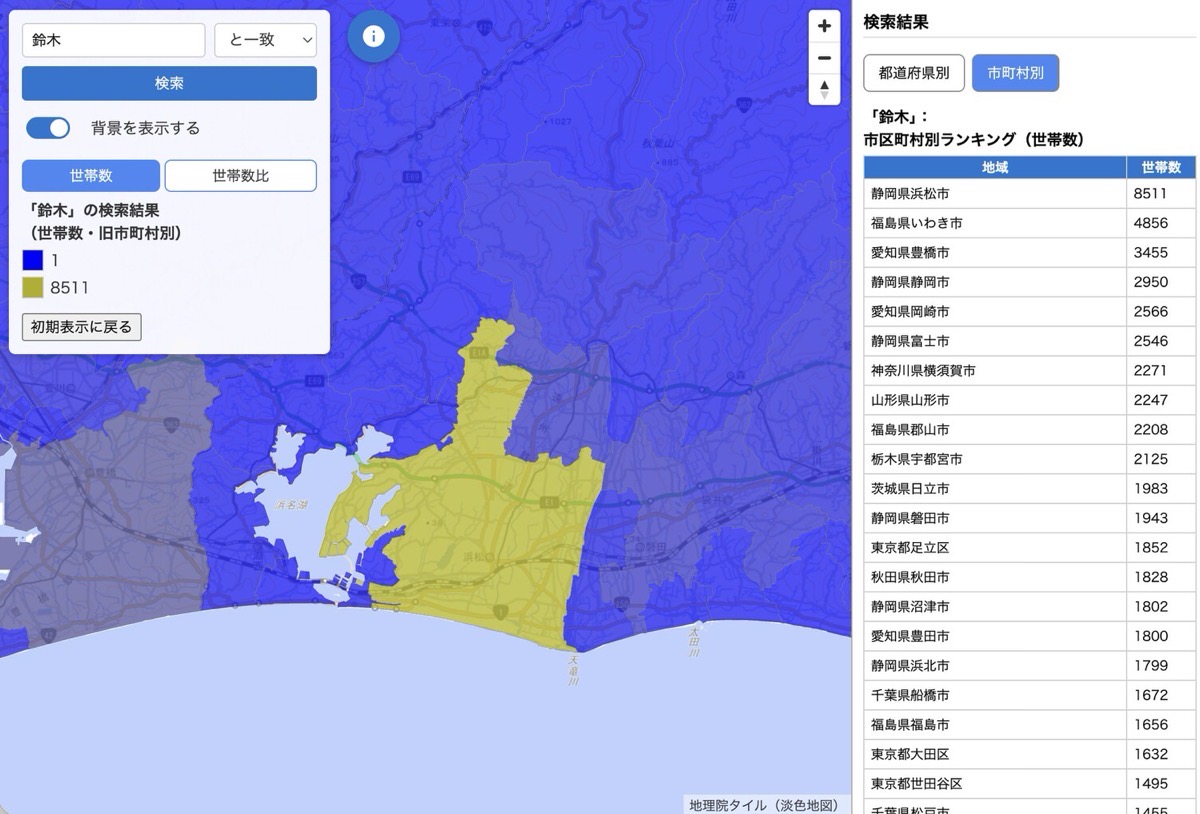Zoom in with the plus button
Screen dimensions: 1200x814
(824, 27)
